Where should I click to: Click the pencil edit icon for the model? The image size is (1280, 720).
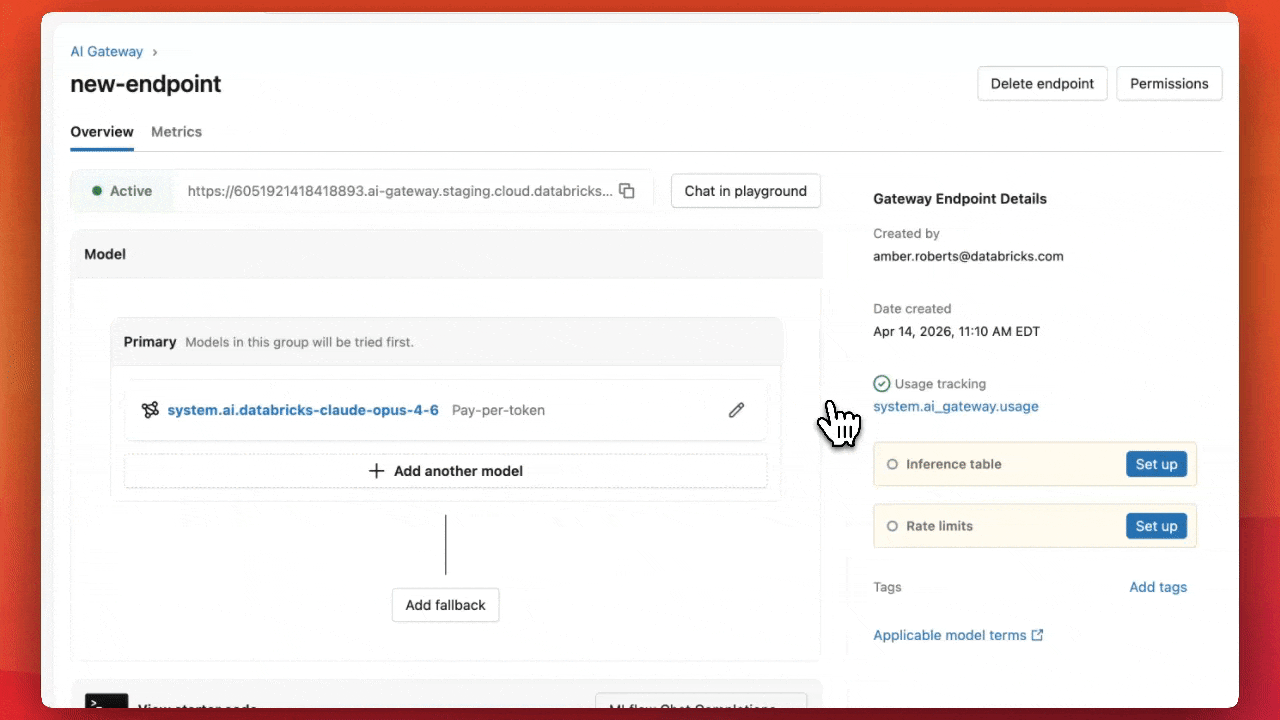(x=736, y=410)
